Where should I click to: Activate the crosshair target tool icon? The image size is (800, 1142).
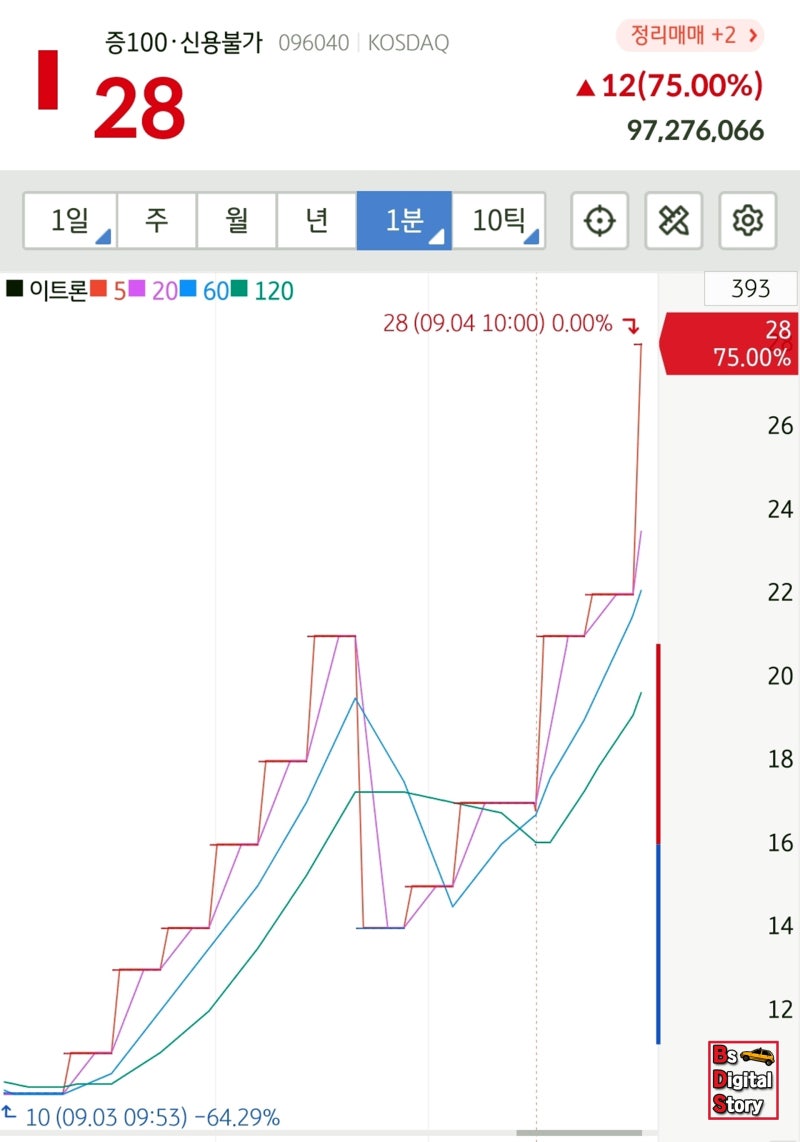[x=600, y=221]
